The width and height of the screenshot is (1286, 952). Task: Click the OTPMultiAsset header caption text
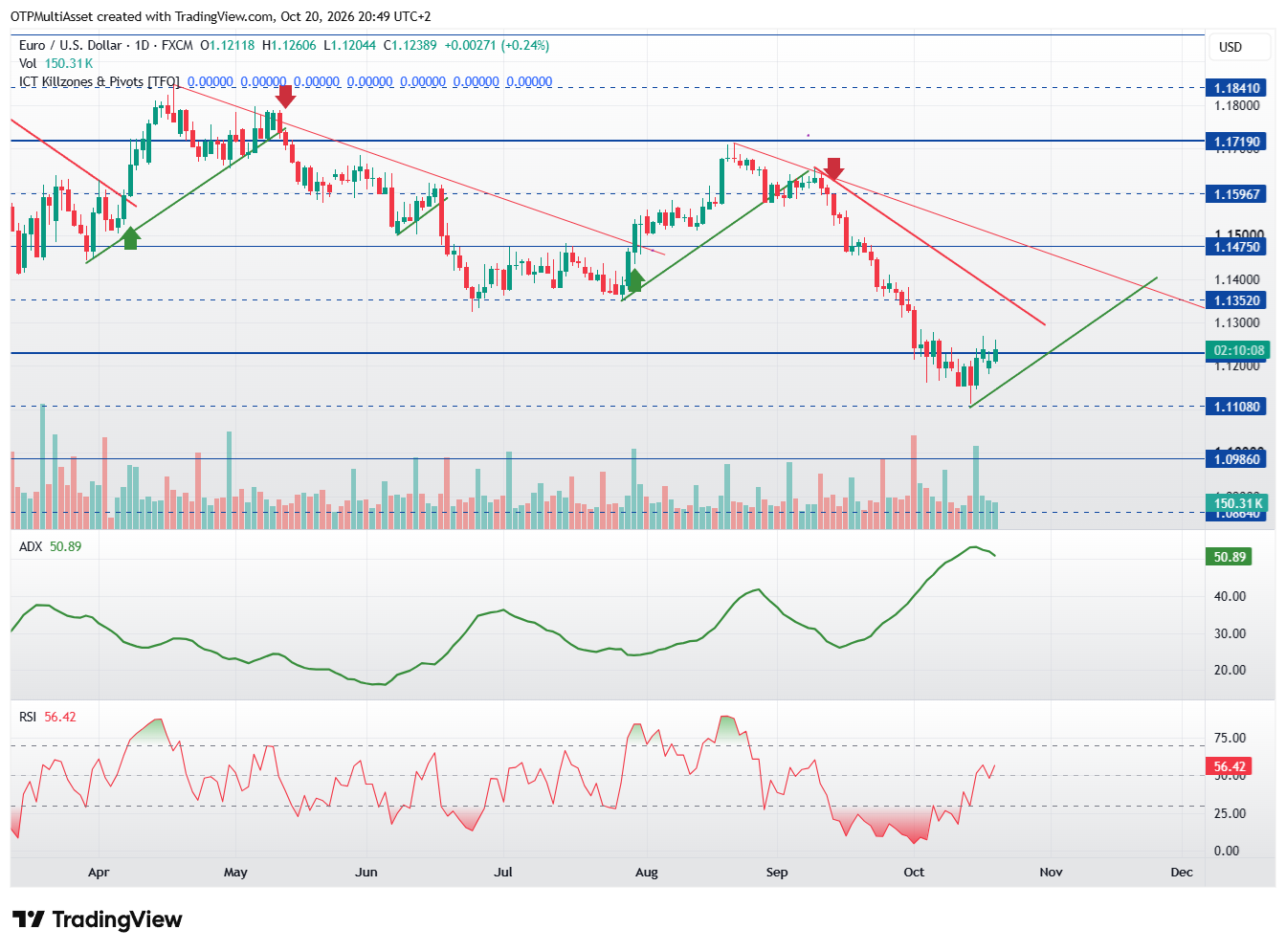coord(220,16)
